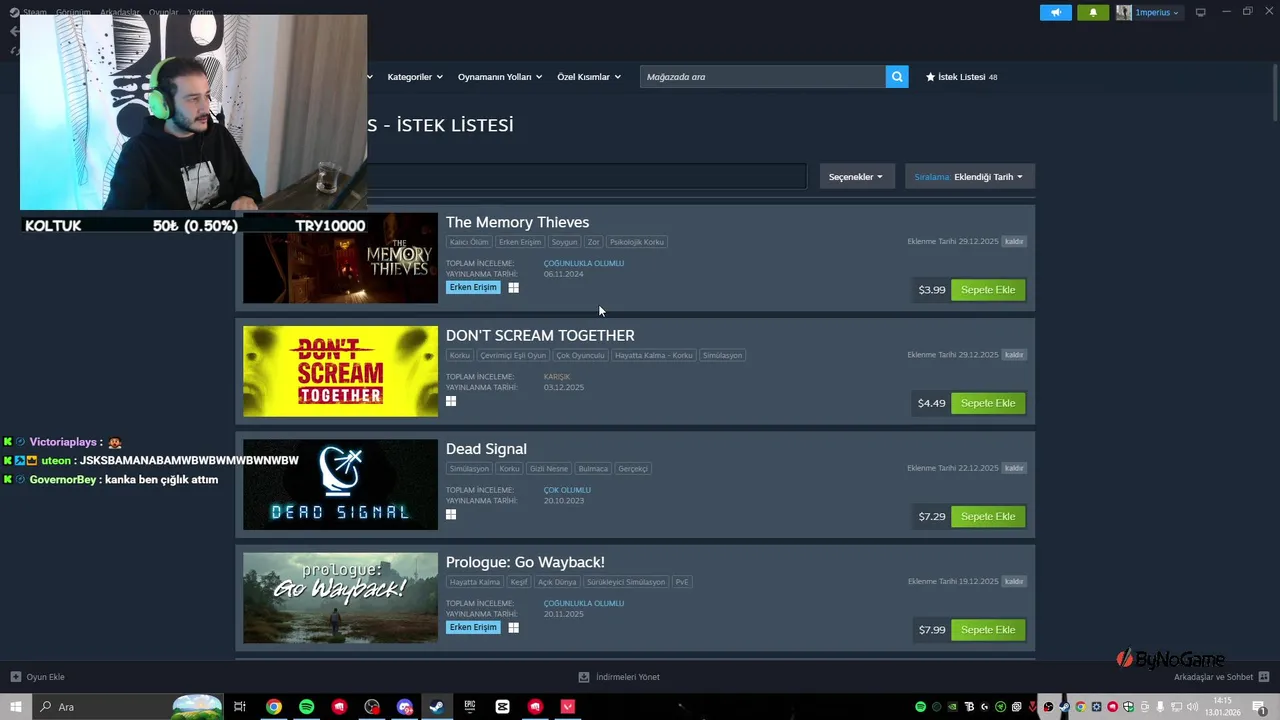Screen dimensions: 1280x720
Task: Remove The Memory Thieves with kaldır
Action: point(1014,242)
